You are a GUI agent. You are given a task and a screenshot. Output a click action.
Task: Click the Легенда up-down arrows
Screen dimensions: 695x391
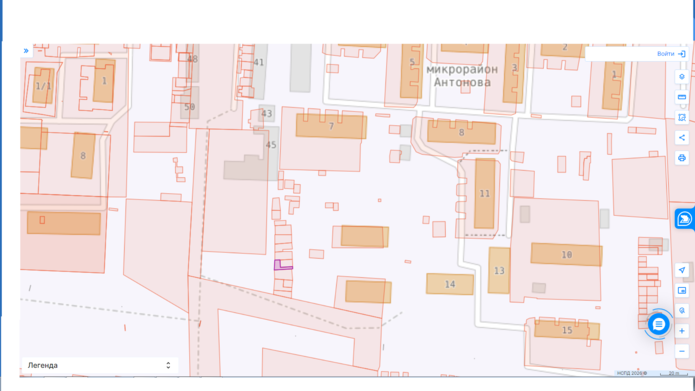click(168, 365)
